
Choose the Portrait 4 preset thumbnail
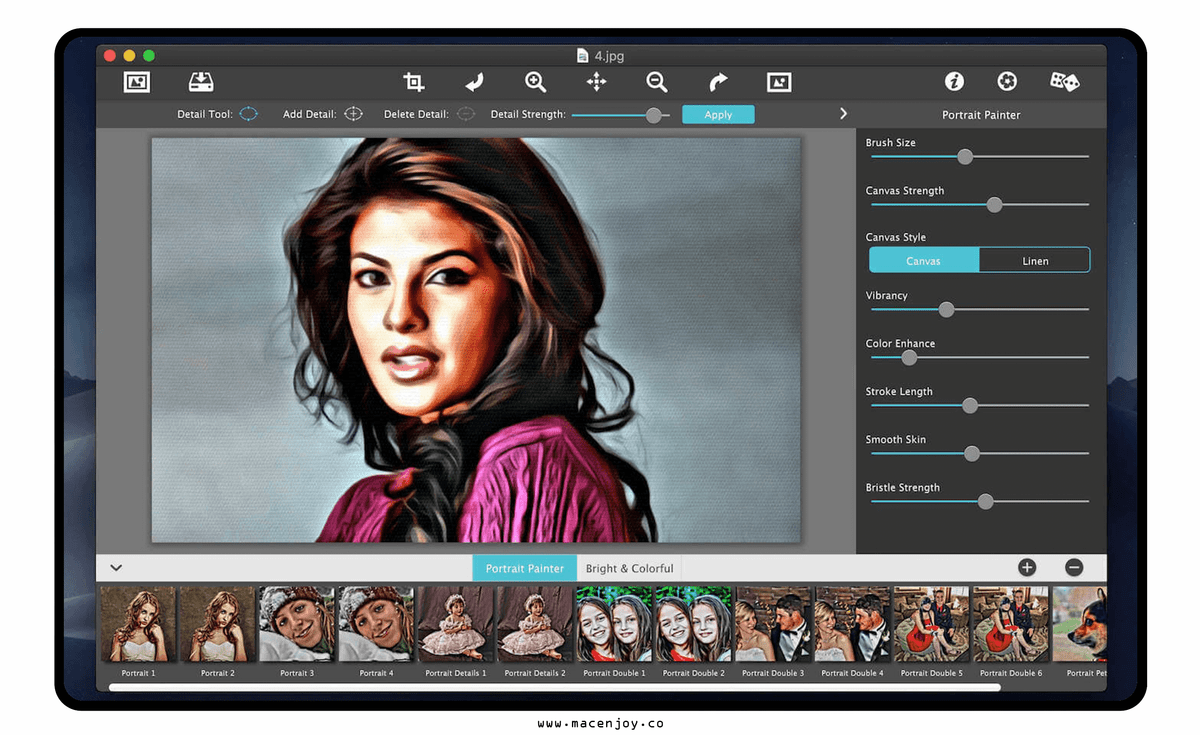376,624
